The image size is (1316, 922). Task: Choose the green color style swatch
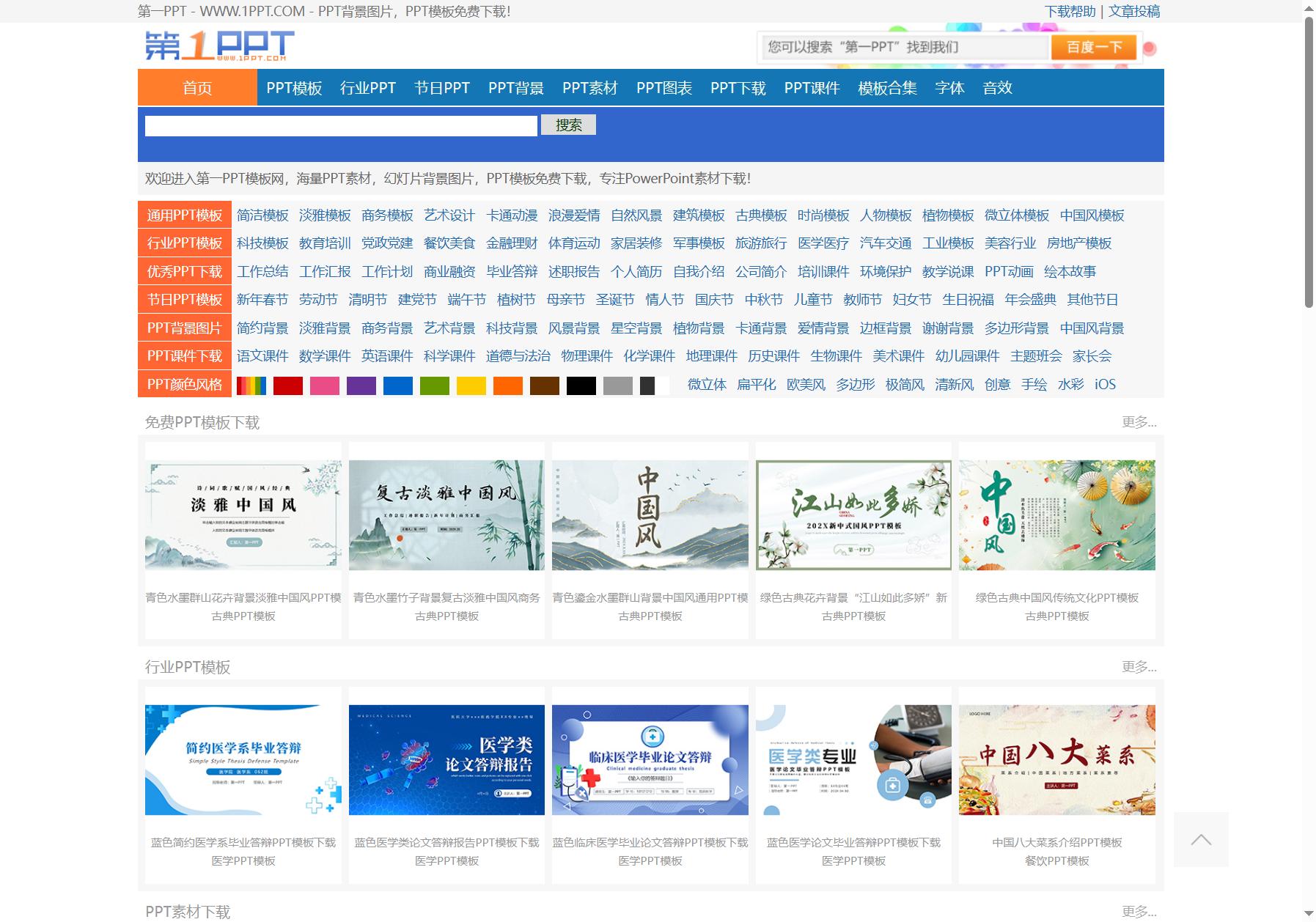tap(435, 386)
